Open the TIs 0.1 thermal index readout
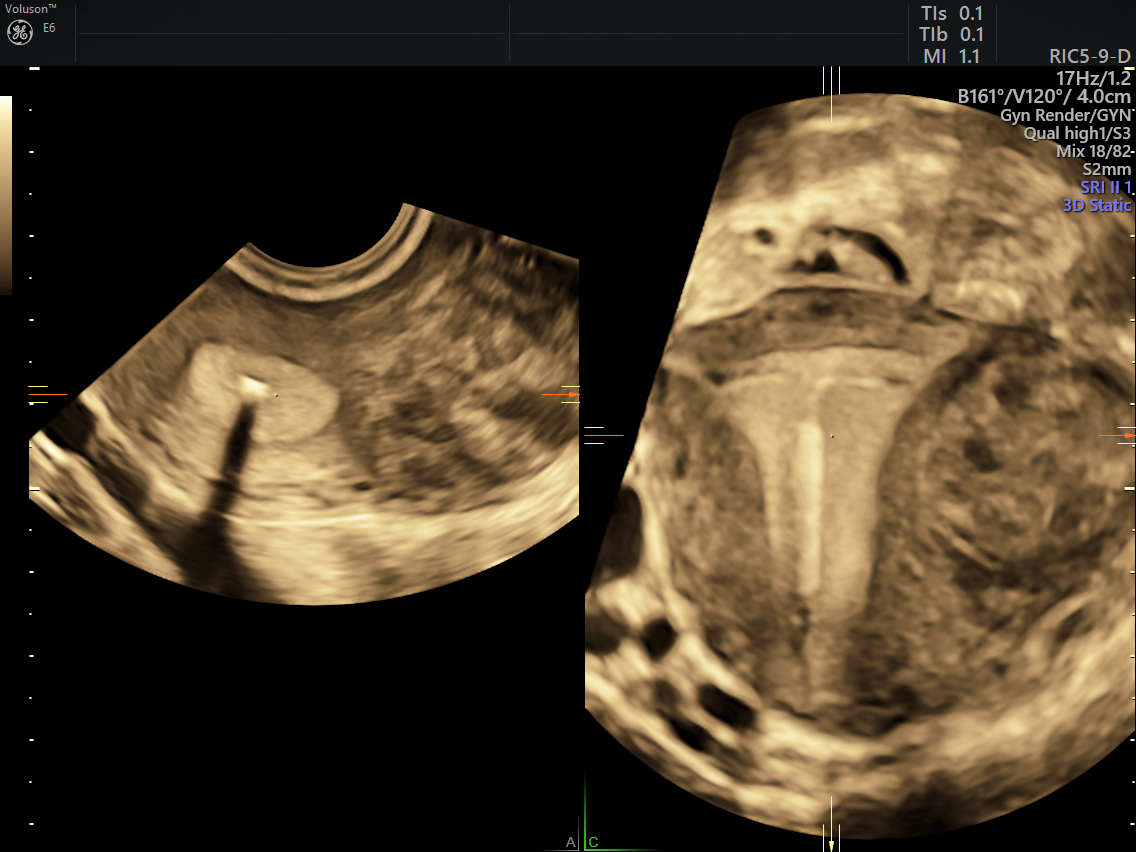This screenshot has width=1136, height=852. [x=951, y=13]
